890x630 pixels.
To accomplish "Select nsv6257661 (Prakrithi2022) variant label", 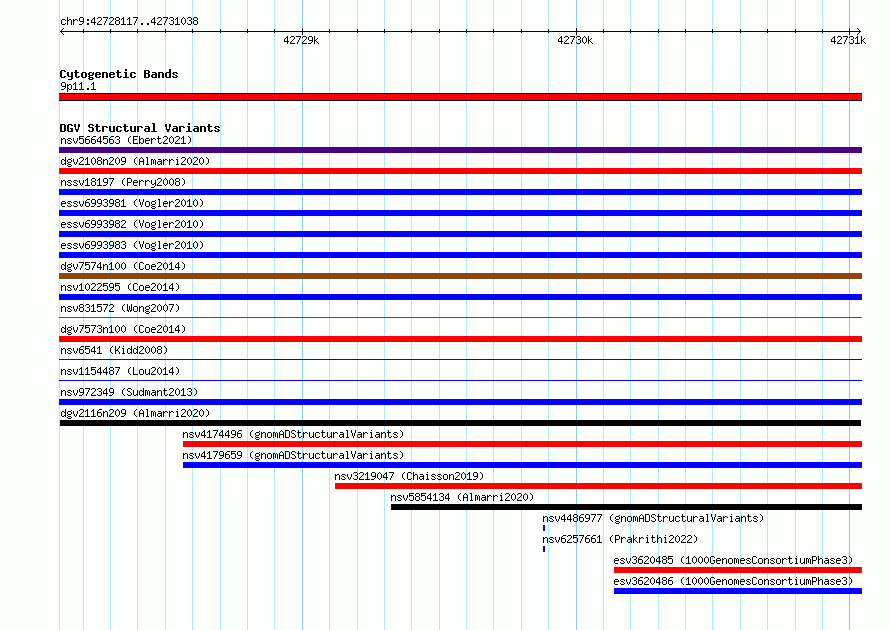I will point(620,539).
